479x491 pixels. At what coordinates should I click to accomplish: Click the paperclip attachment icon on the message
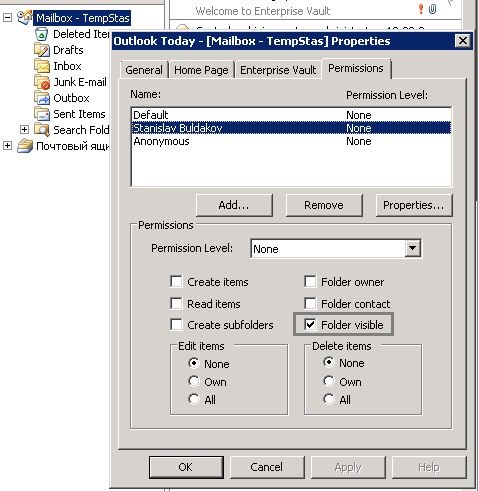coord(432,9)
